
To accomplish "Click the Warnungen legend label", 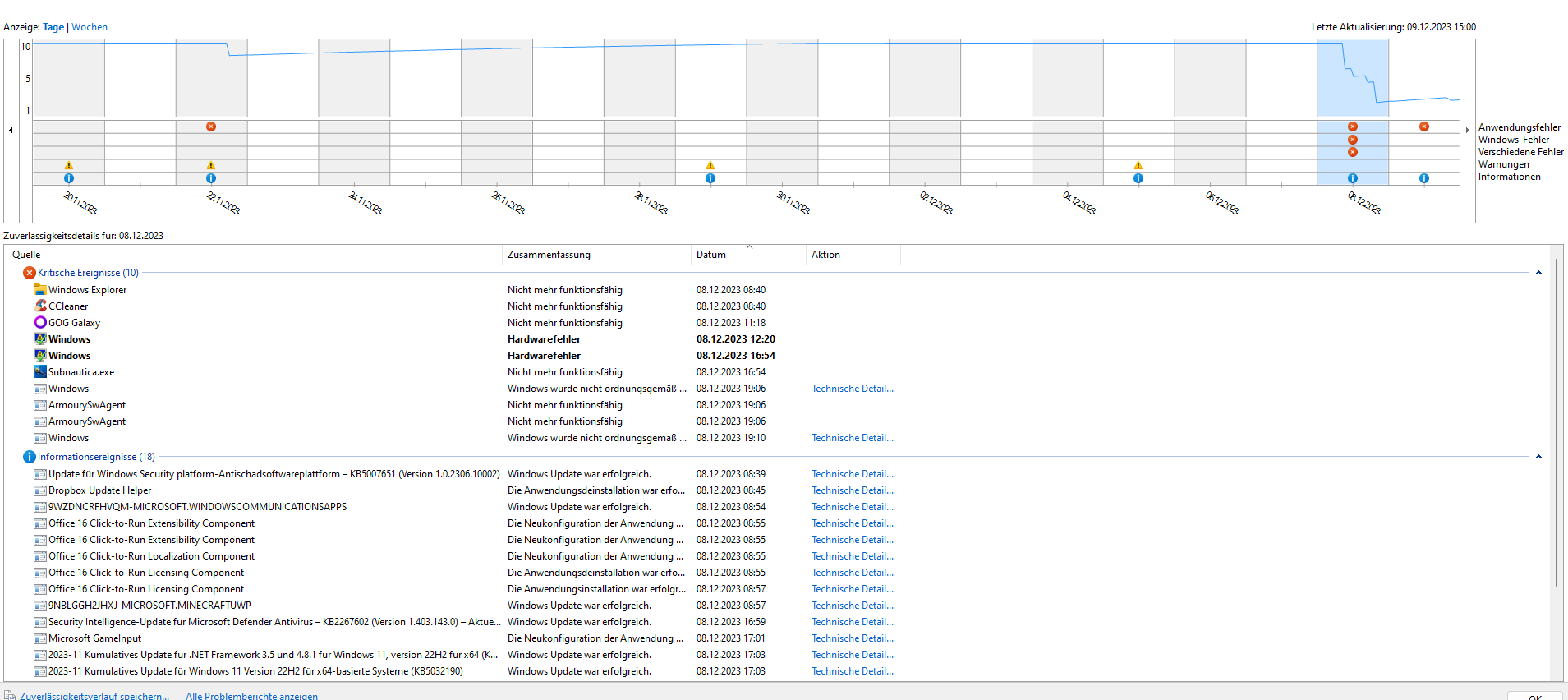I will tap(1504, 164).
